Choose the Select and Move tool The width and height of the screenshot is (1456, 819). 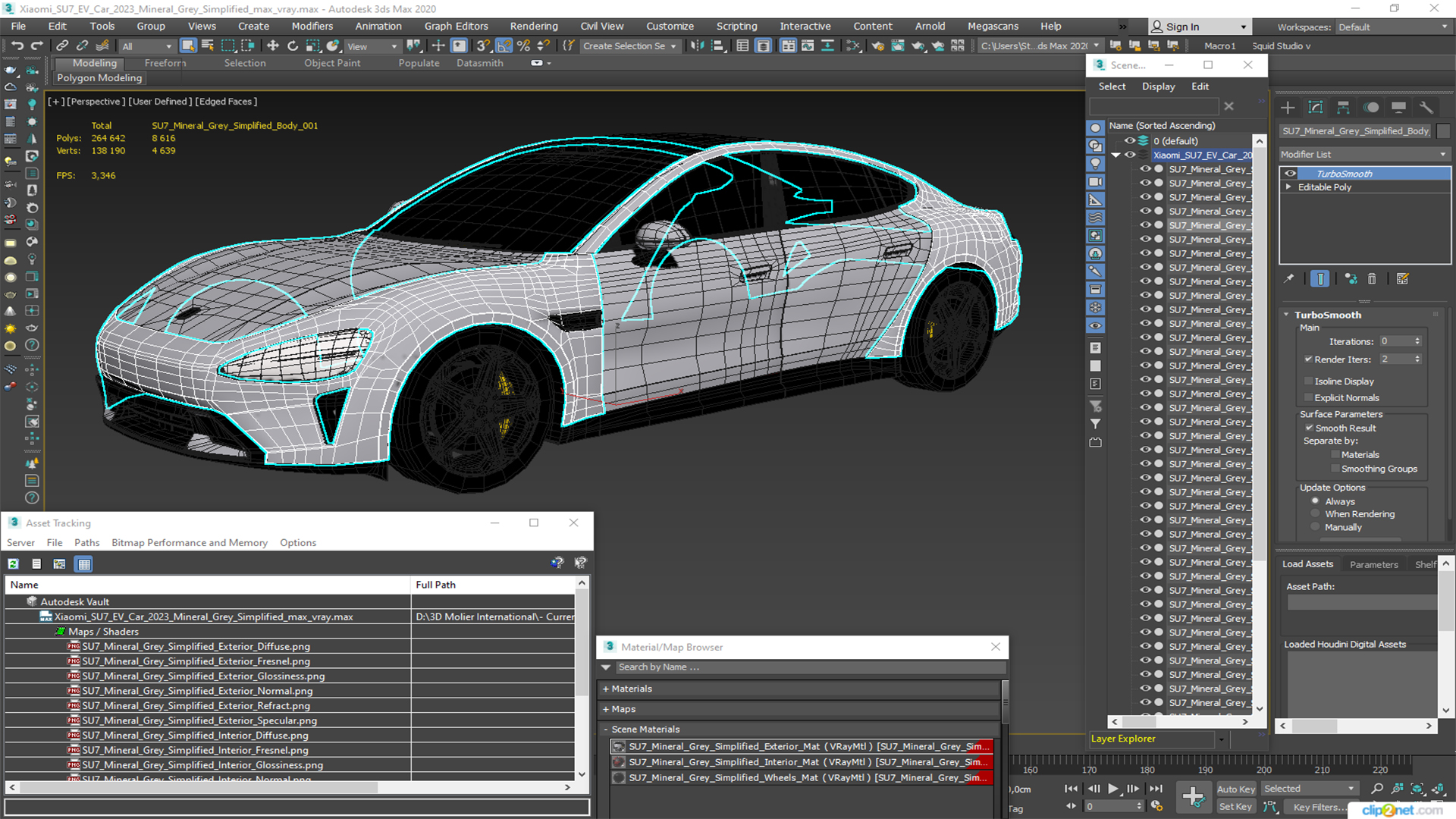[x=272, y=46]
